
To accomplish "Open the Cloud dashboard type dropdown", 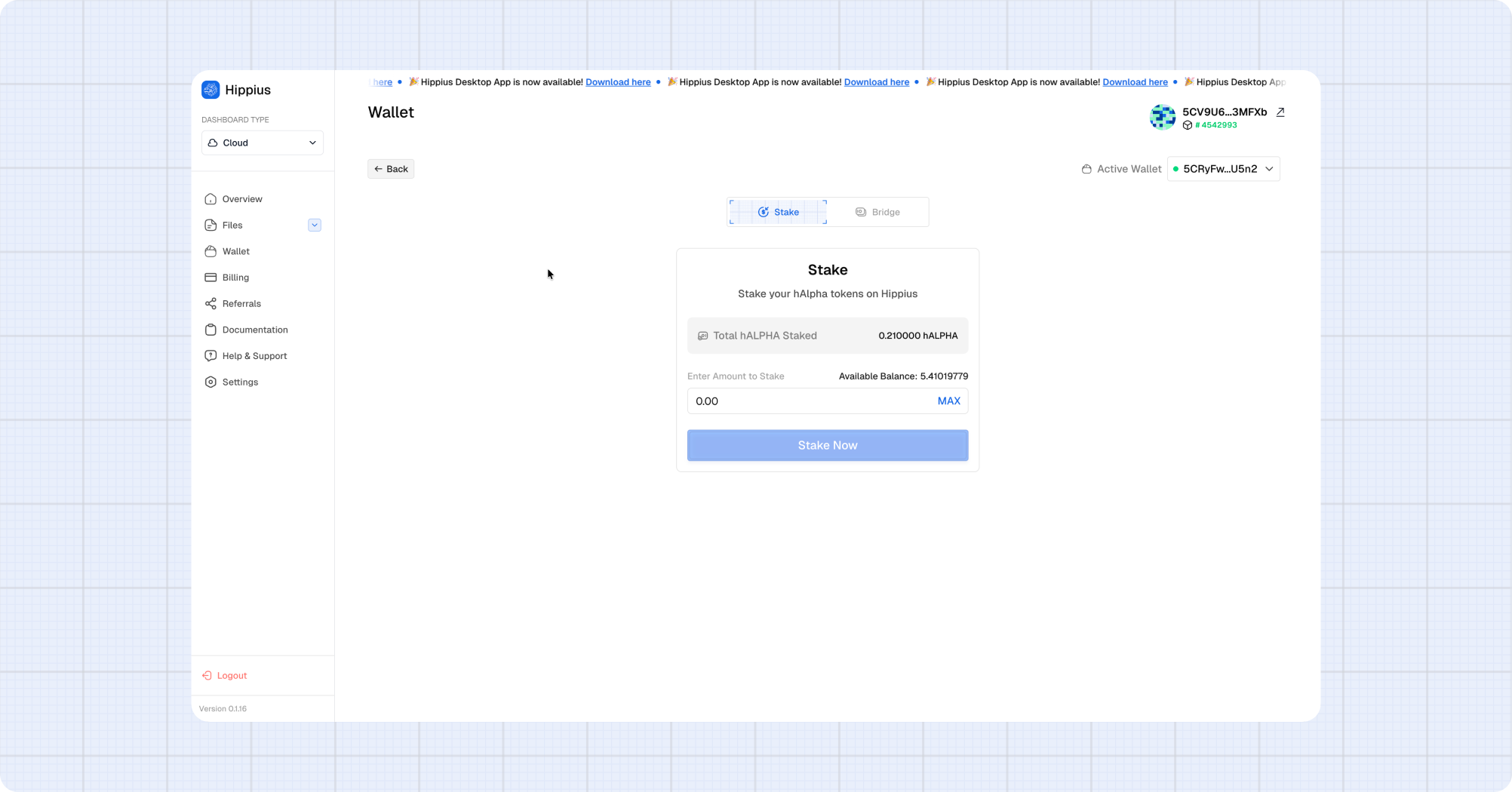I will [263, 143].
